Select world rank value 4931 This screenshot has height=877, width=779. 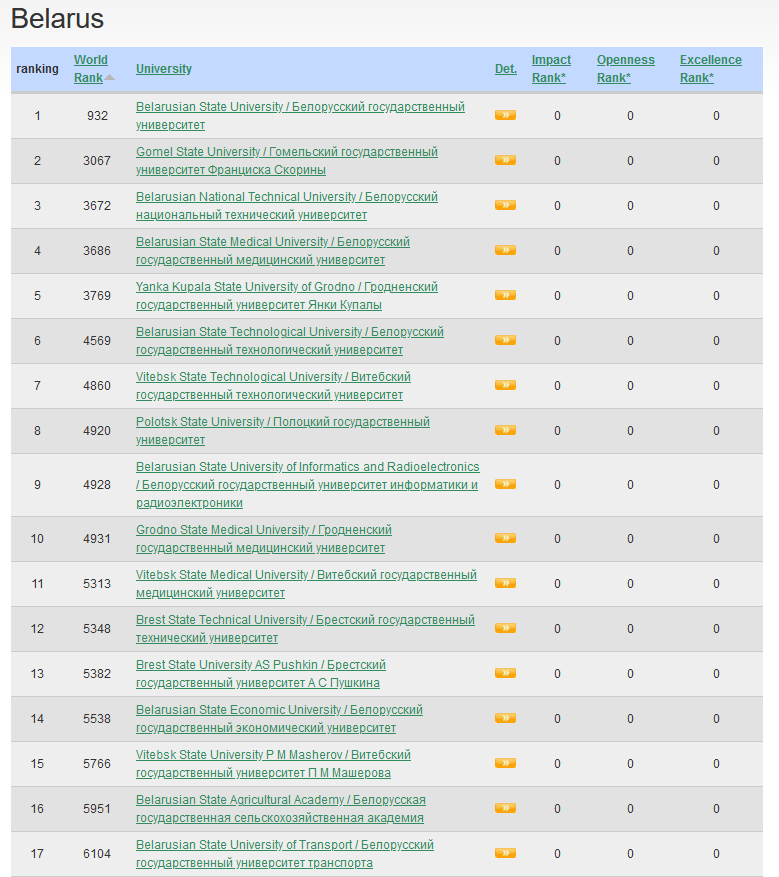97,539
